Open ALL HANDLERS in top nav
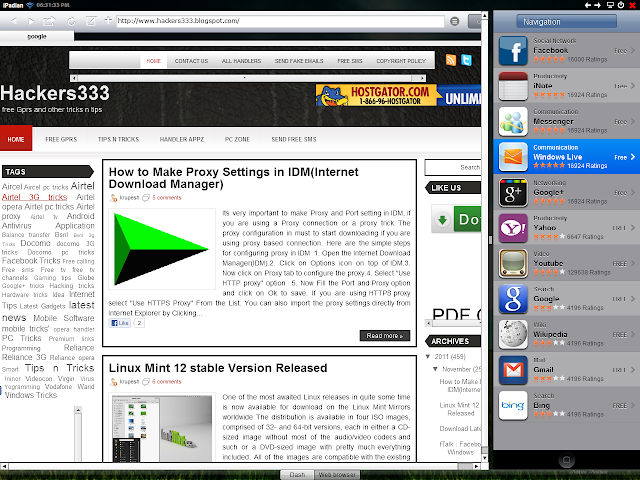640x480 pixels. (x=241, y=61)
